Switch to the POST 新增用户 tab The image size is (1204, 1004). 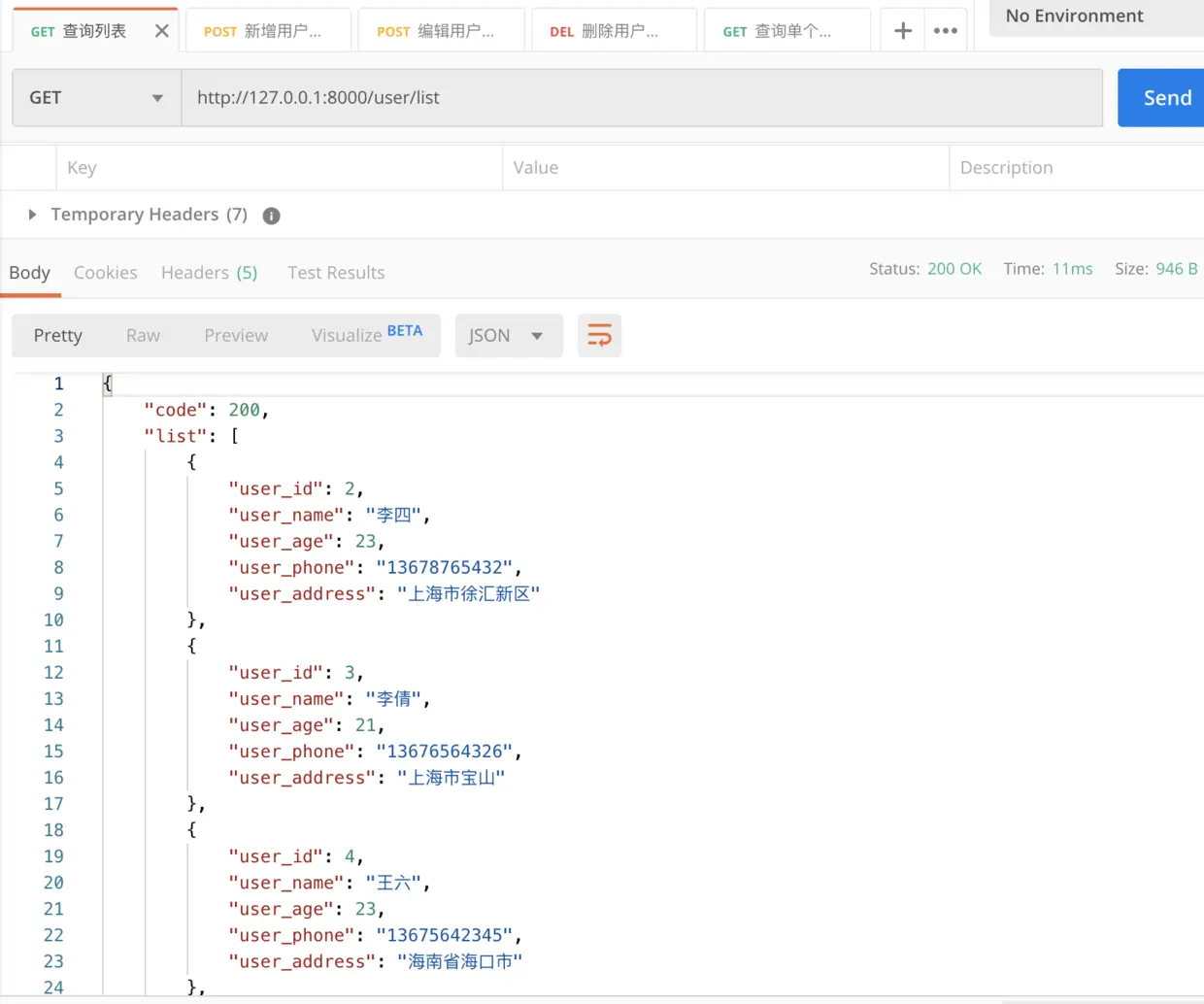(x=268, y=31)
